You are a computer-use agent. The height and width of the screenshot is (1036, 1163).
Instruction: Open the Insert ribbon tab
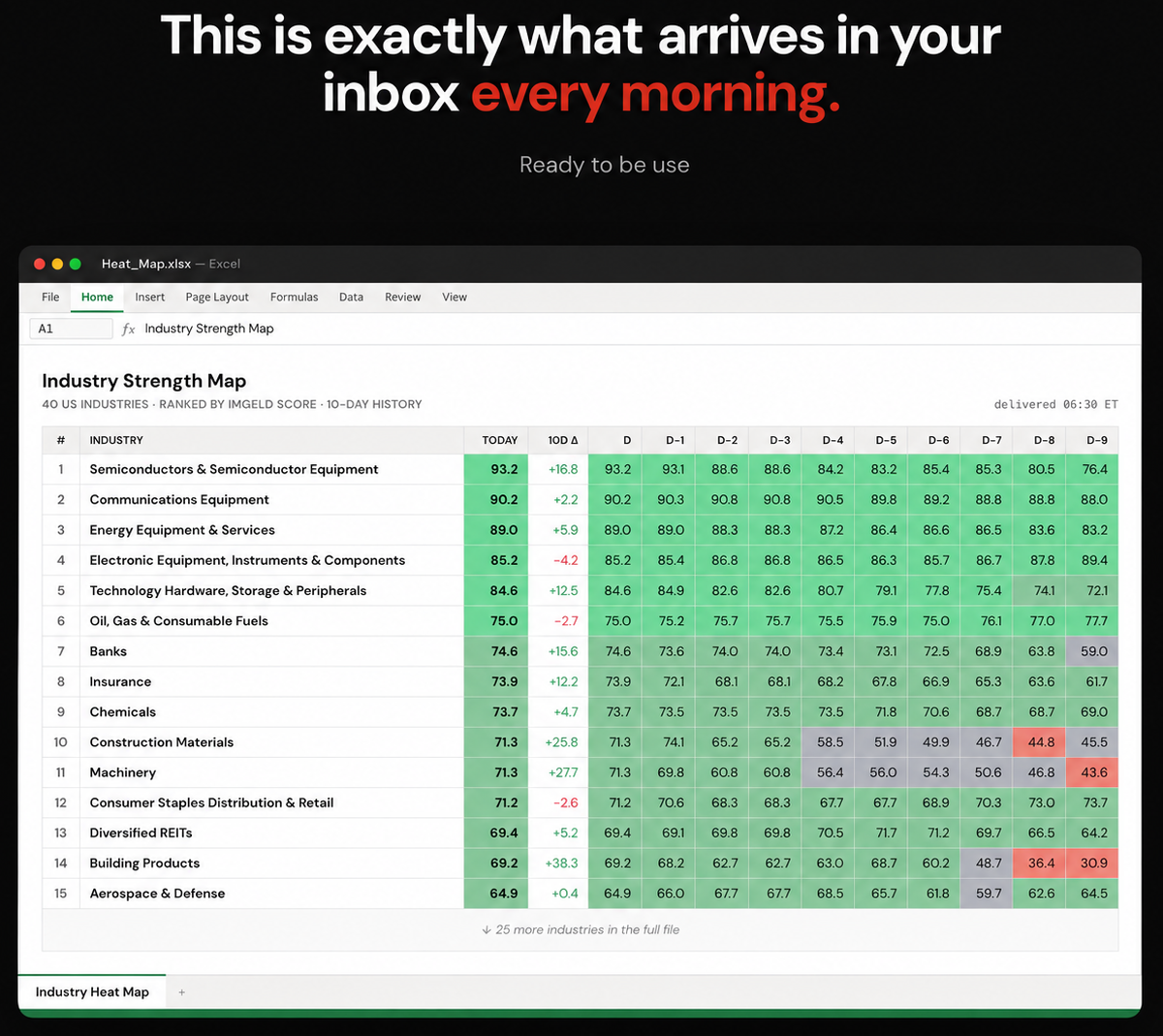click(x=150, y=298)
